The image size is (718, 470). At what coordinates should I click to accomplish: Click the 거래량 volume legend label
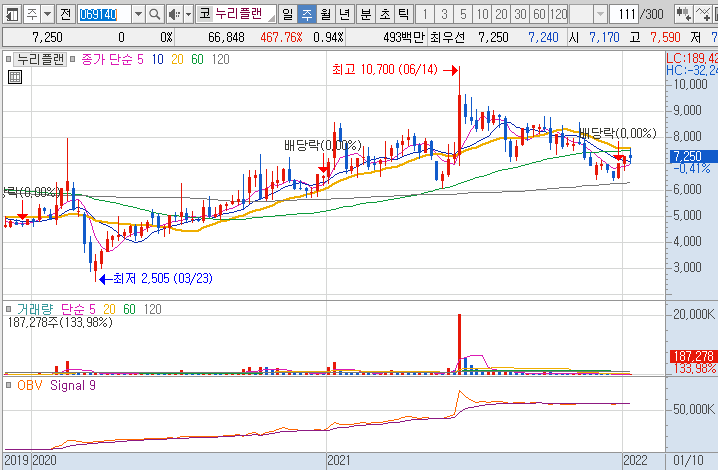point(35,309)
